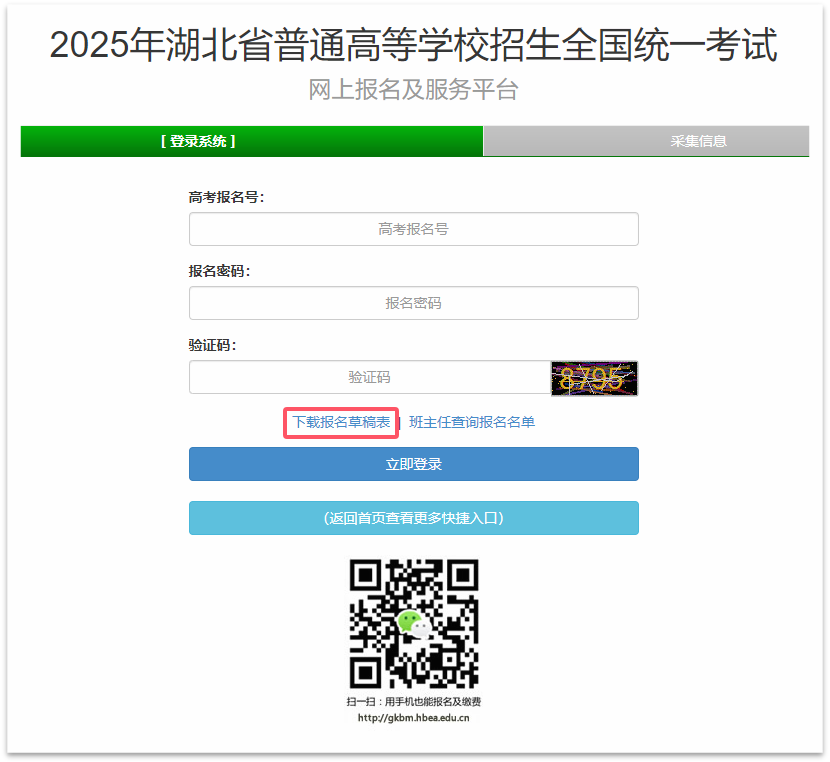Open the QR code image for mobile registration
Viewport: 830px width, 762px height.
tap(413, 623)
